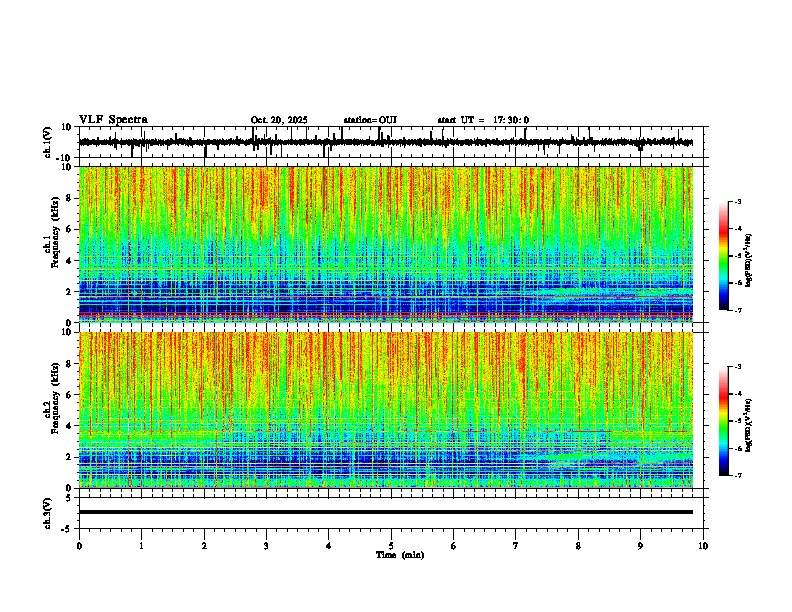Click the "-3" tick on the ch.1 colorbar
The image size is (792, 612).
(x=738, y=202)
